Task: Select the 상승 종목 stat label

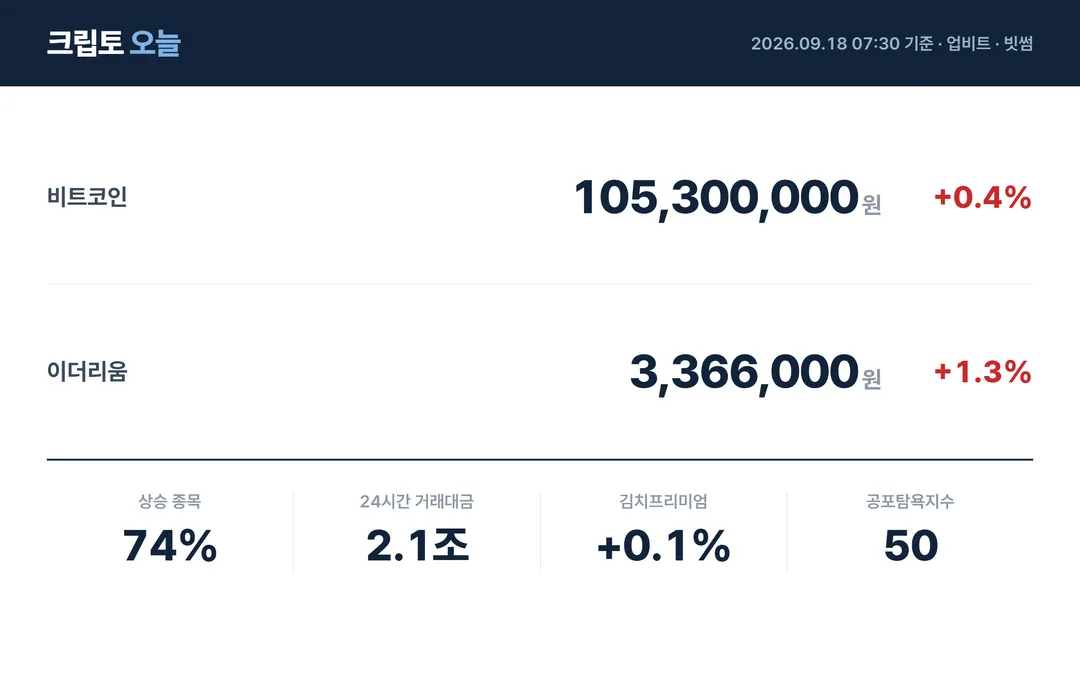Action: (169, 501)
